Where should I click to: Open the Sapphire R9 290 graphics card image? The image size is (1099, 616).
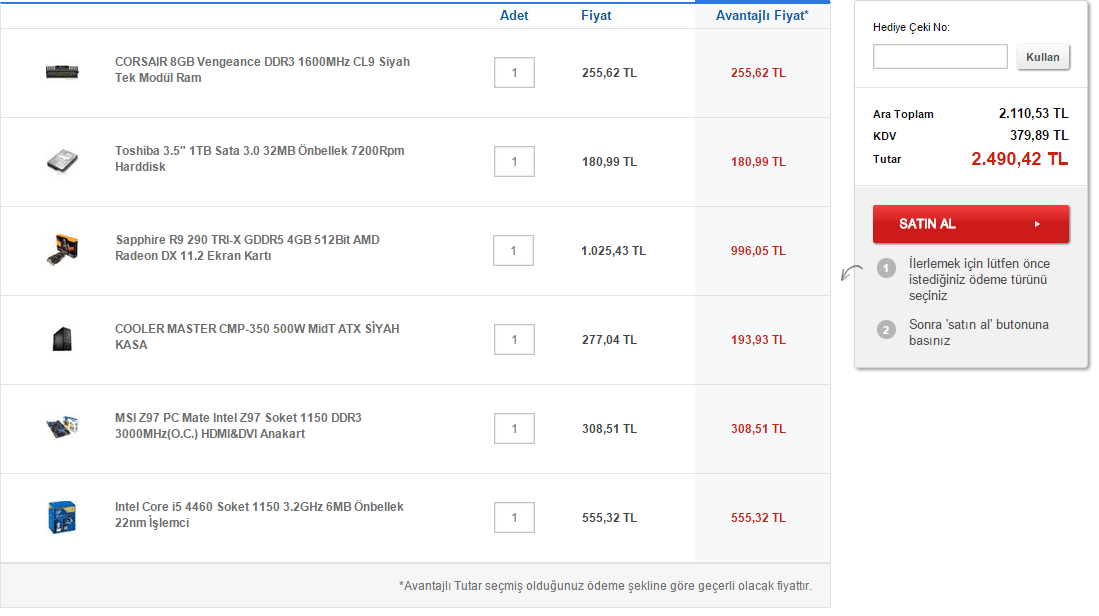[x=62, y=249]
